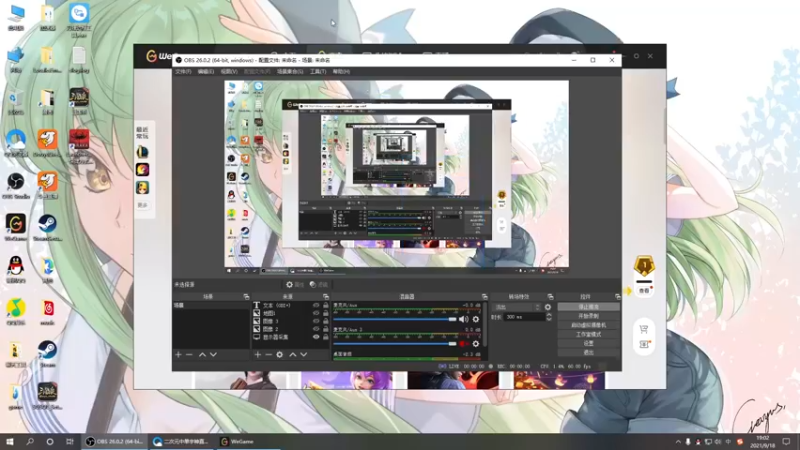Pop out the 转场特效 dock panel
The width and height of the screenshot is (800, 450).
550,296
